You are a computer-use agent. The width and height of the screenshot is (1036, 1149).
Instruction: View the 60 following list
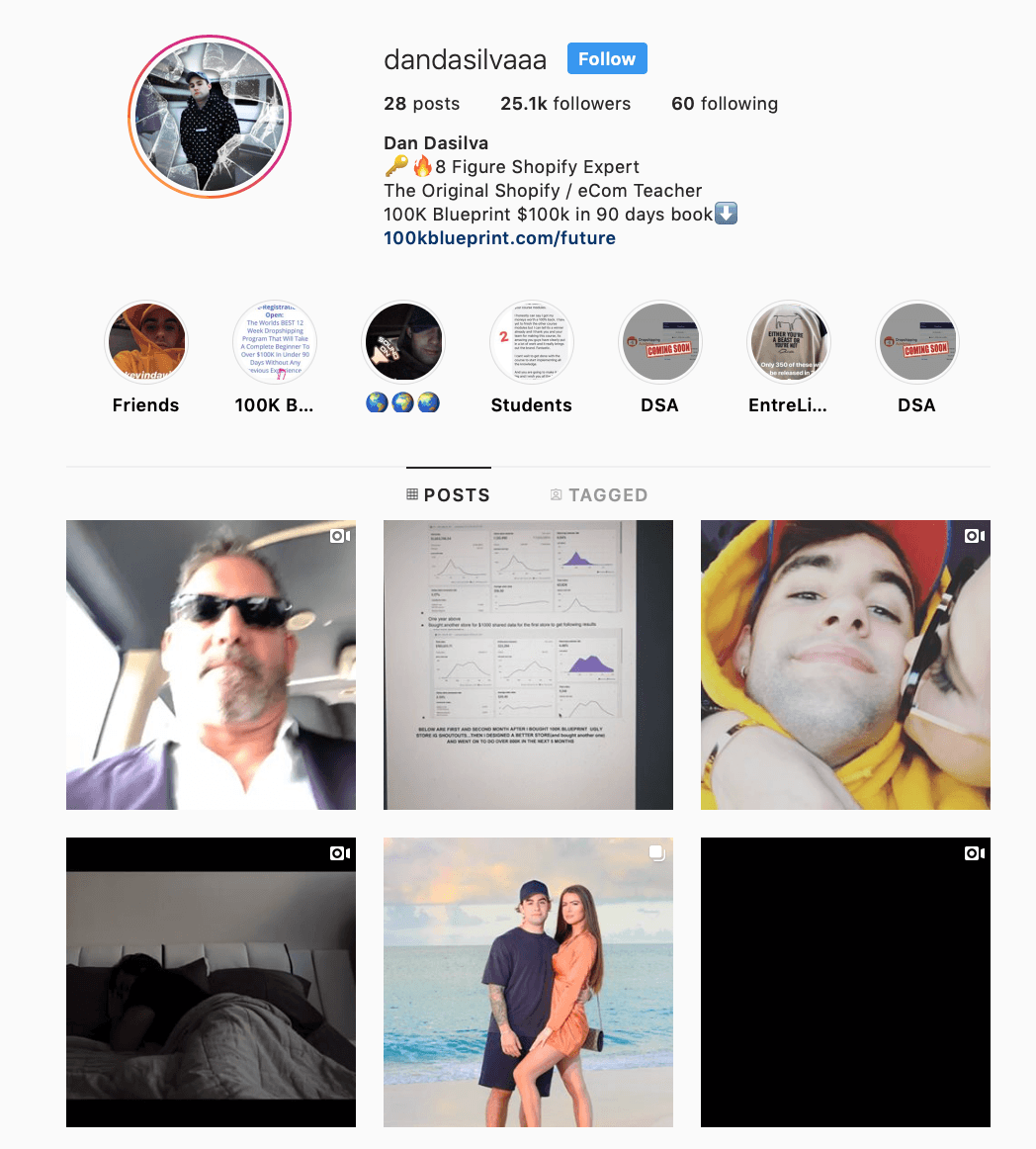point(725,103)
